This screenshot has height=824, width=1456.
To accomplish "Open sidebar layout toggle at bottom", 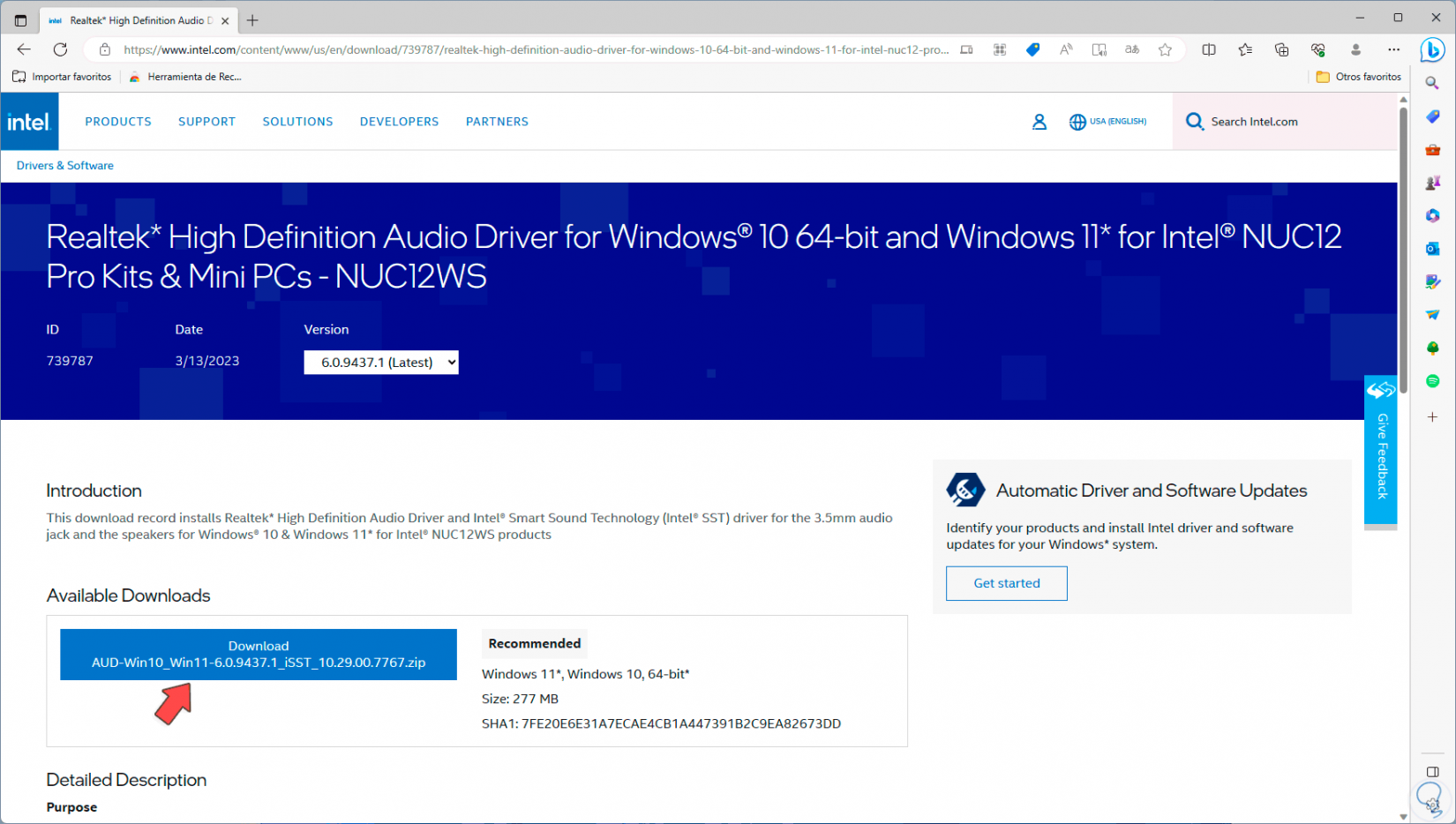I will (1432, 772).
